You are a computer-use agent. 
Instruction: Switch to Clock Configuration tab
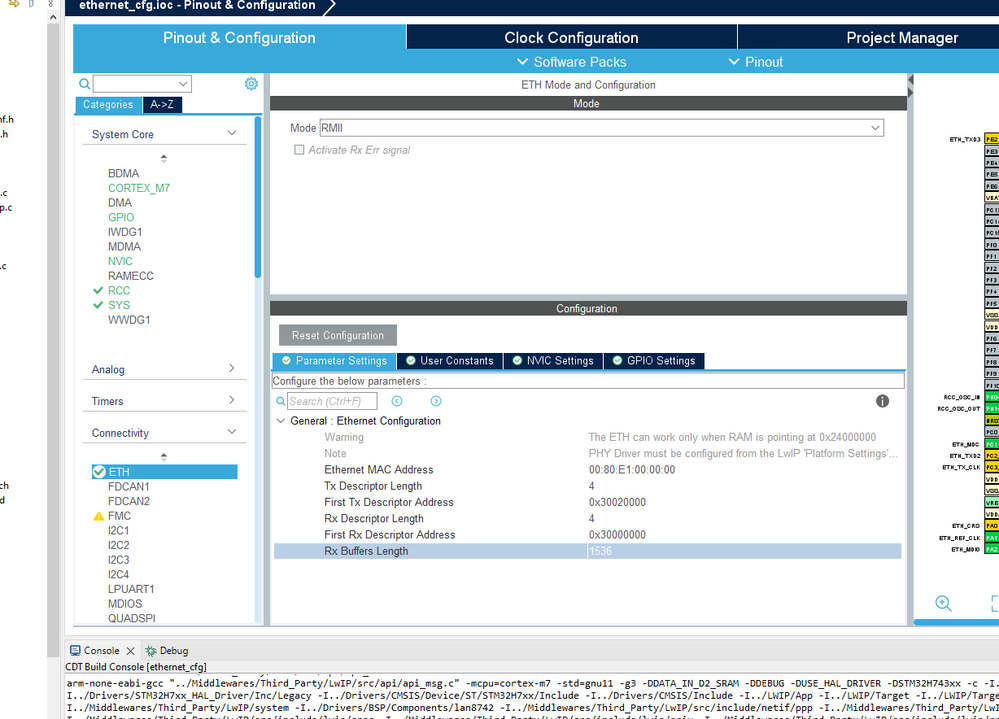pyautogui.click(x=571, y=38)
